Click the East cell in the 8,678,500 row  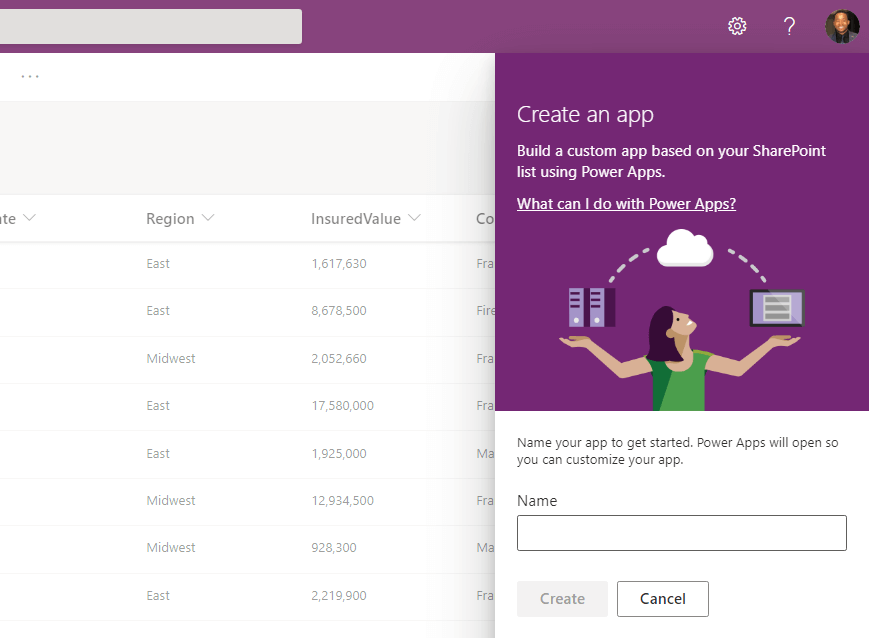click(158, 311)
